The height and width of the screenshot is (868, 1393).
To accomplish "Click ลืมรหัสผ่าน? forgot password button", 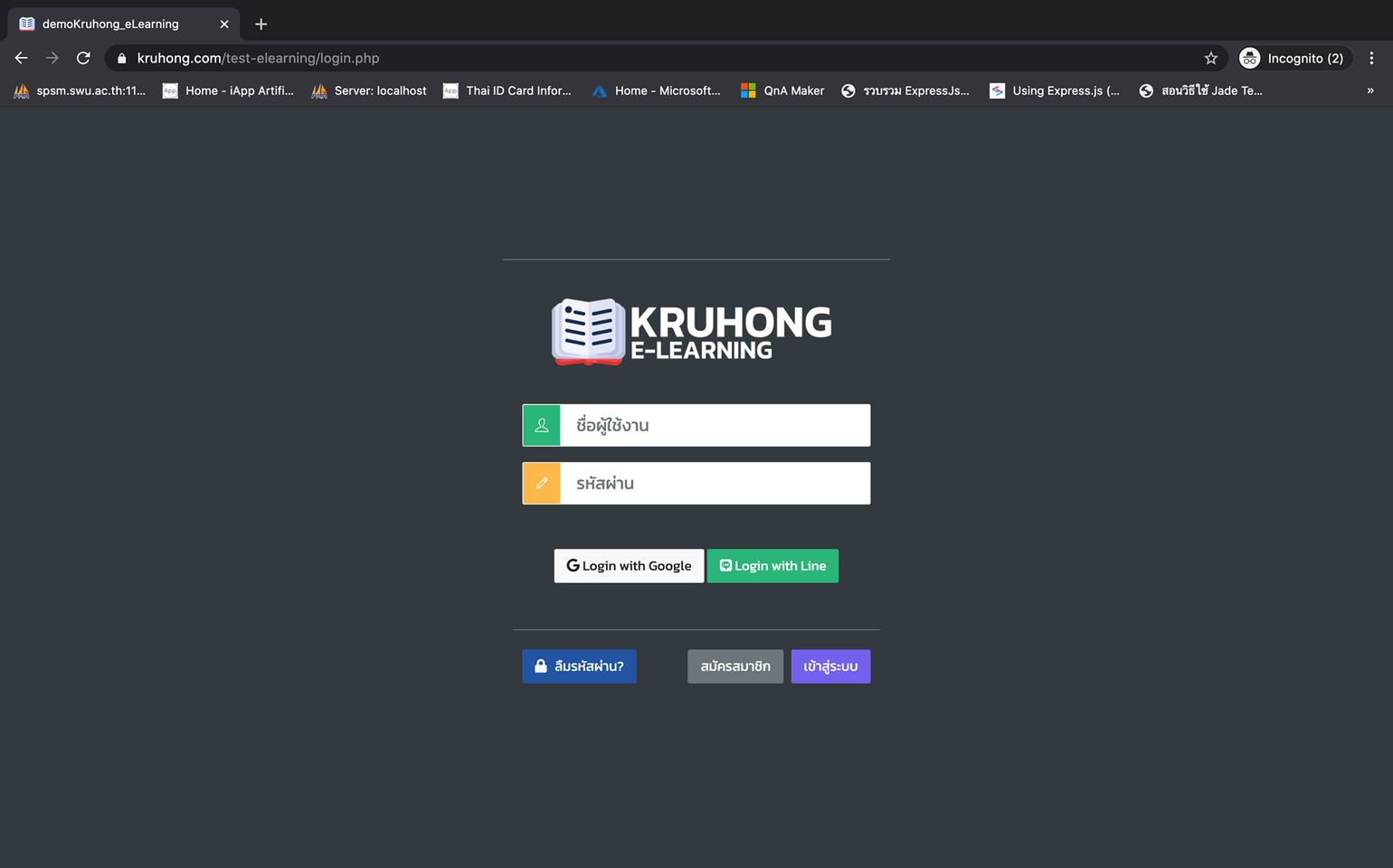I will click(x=579, y=666).
